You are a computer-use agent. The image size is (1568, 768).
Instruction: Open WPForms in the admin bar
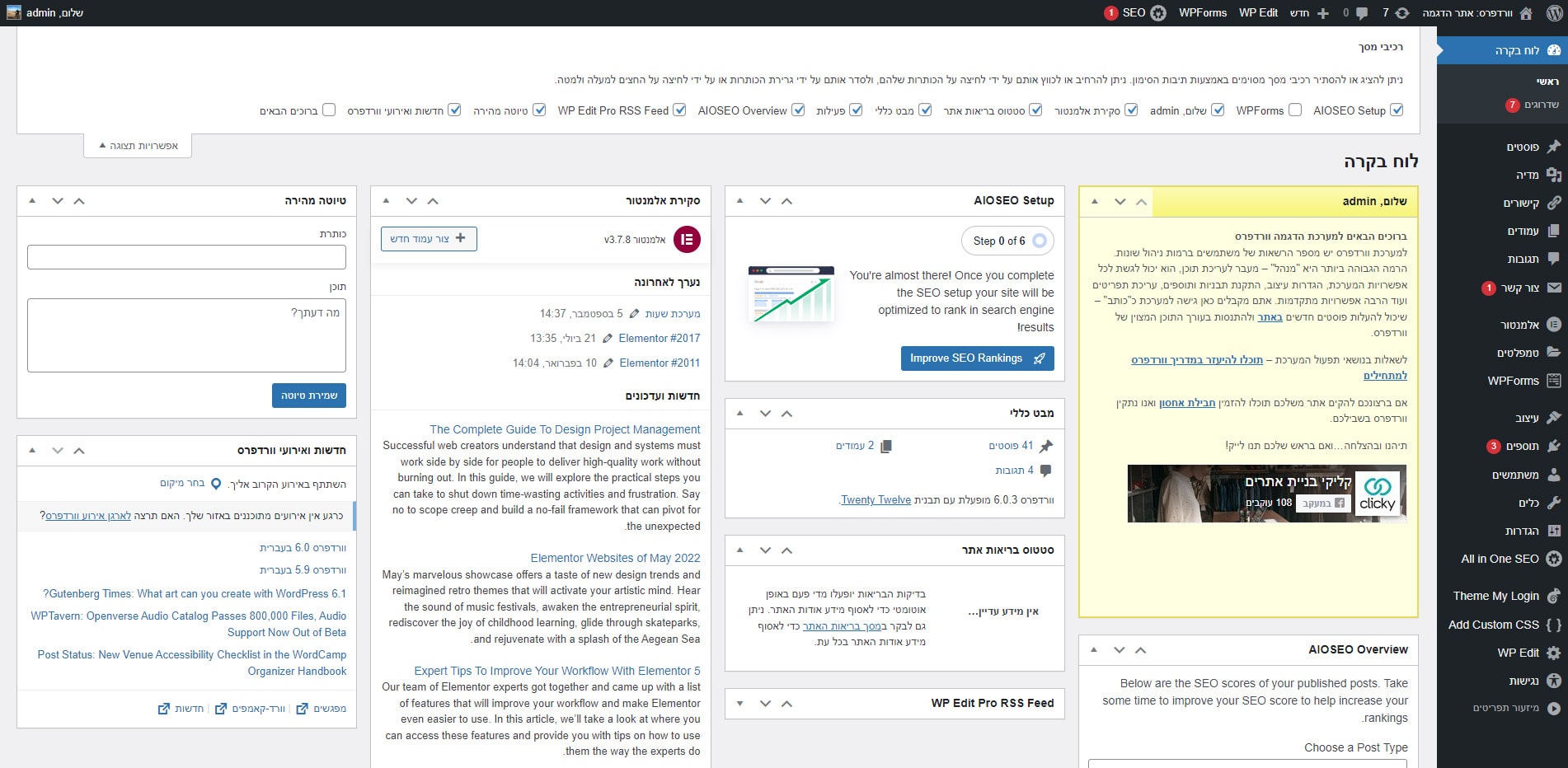pyautogui.click(x=1202, y=12)
